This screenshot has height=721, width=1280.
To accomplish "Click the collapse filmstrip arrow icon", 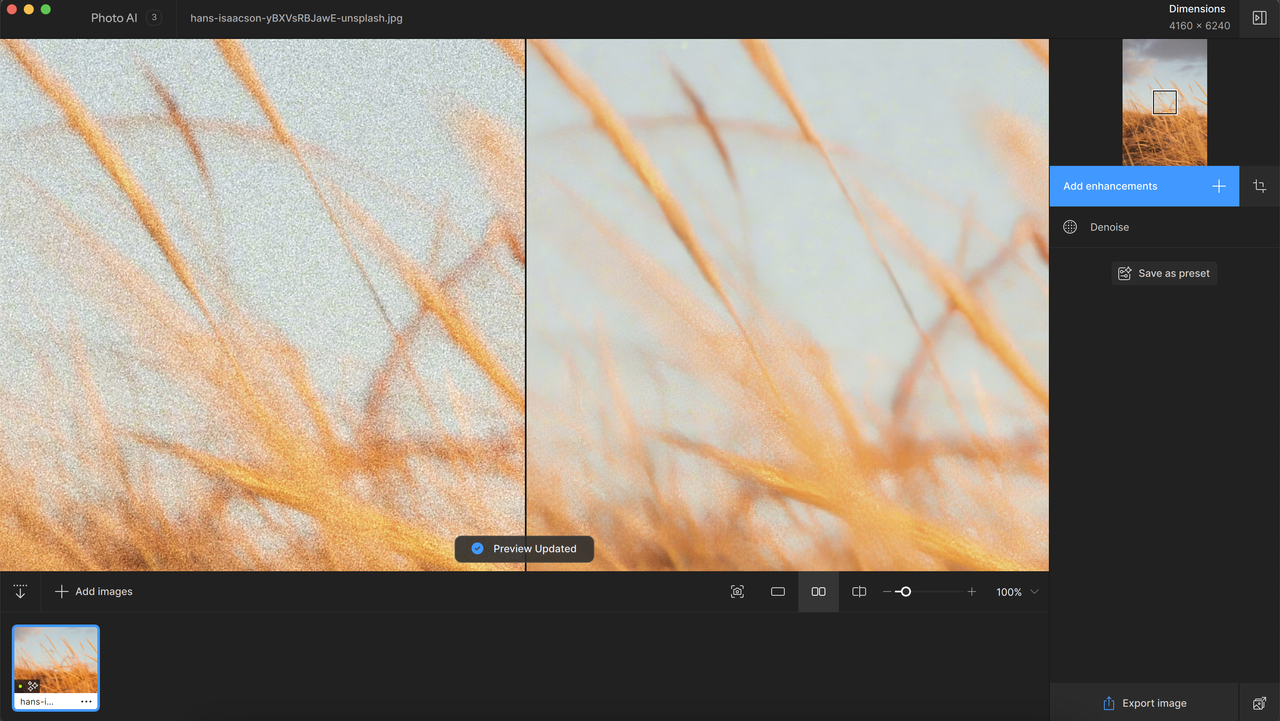I will [x=20, y=592].
